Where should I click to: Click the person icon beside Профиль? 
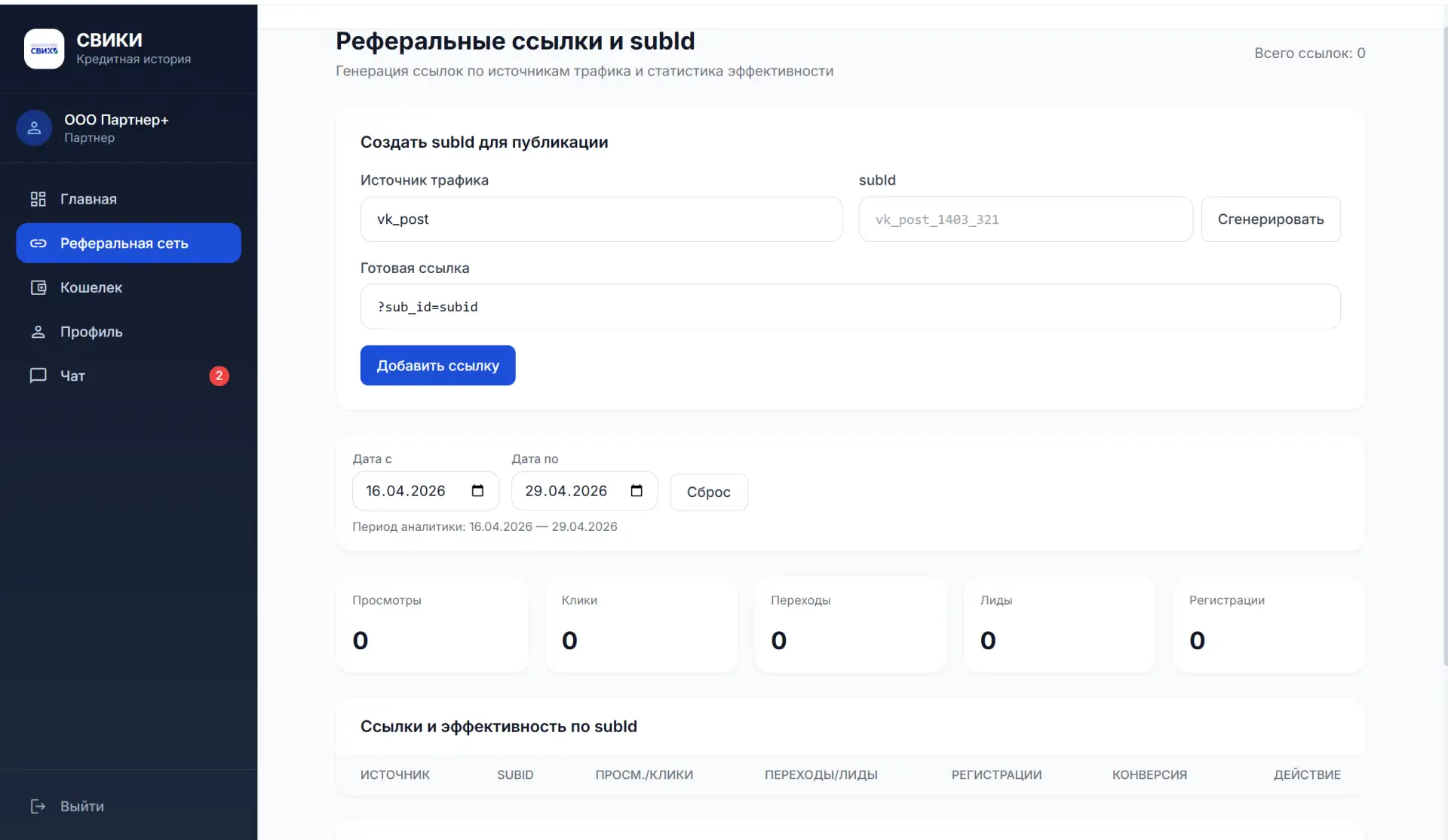pos(38,332)
